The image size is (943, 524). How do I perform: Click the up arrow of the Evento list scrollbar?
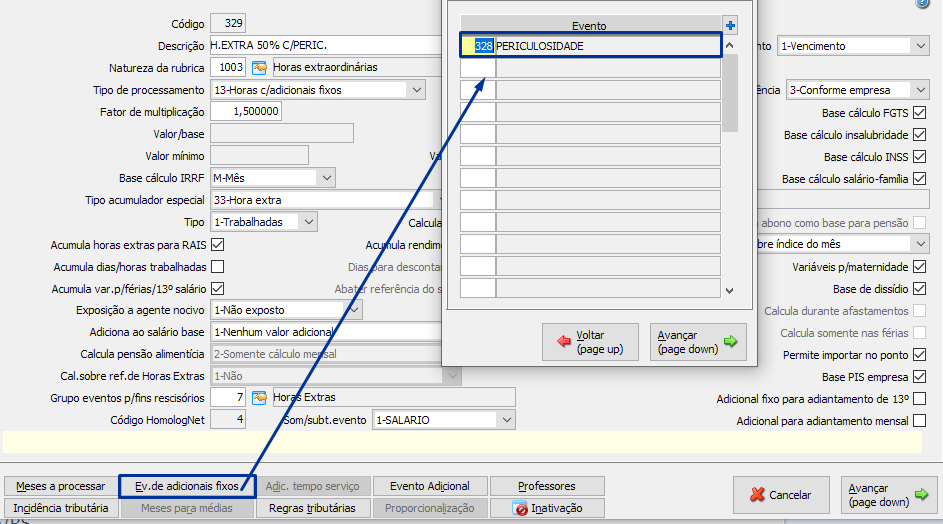(x=730, y=46)
